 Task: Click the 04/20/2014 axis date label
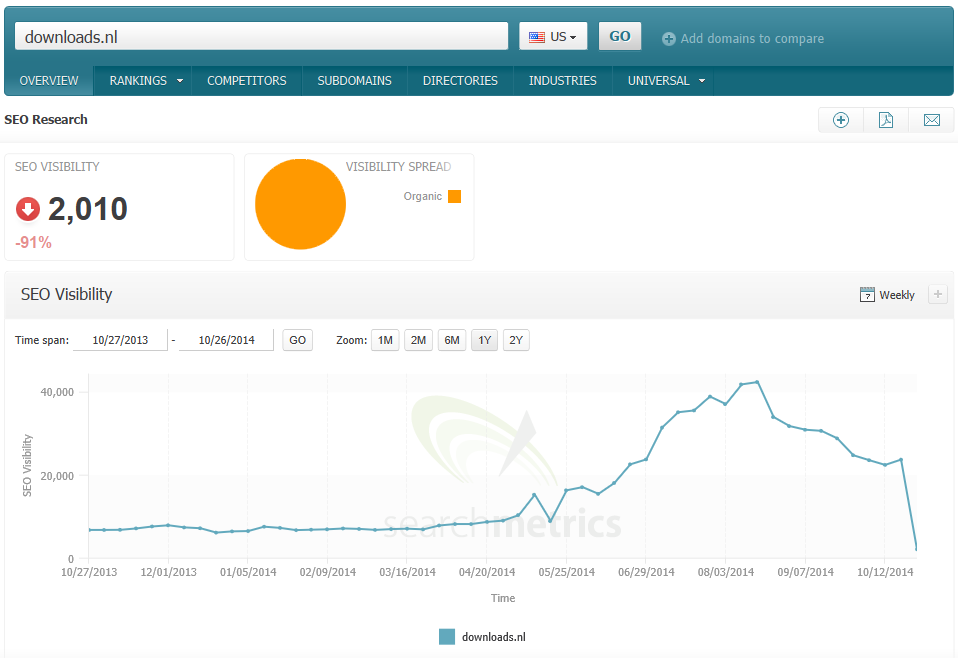pos(487,572)
